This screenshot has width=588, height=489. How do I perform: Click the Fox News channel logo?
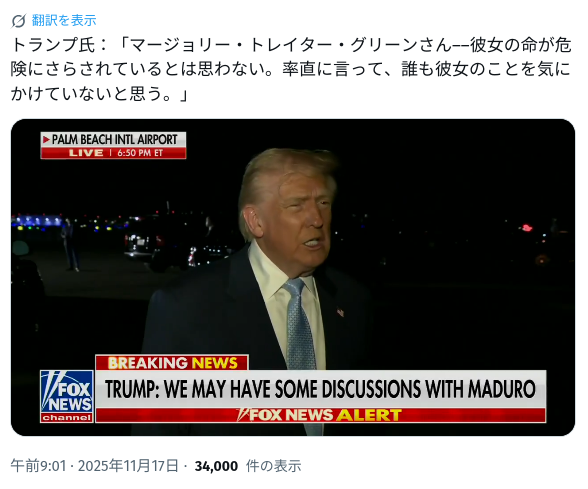[x=67, y=396]
